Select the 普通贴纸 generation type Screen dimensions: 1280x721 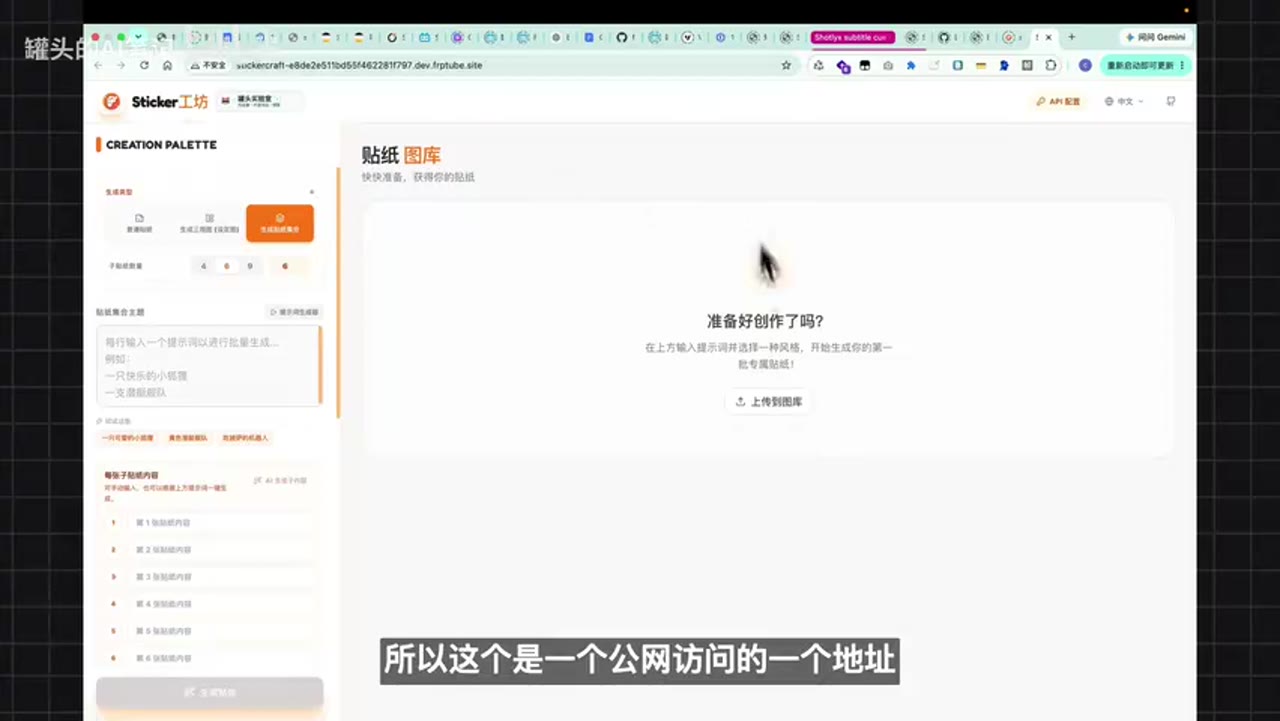click(x=139, y=223)
